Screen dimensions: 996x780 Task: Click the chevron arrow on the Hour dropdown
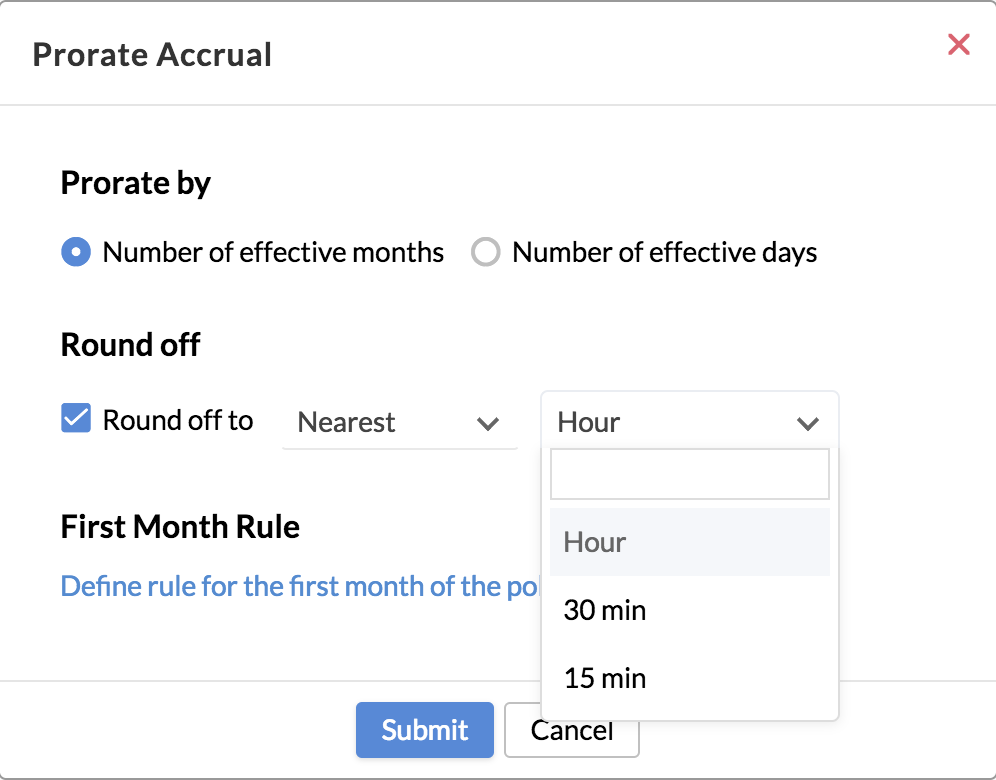click(x=808, y=424)
